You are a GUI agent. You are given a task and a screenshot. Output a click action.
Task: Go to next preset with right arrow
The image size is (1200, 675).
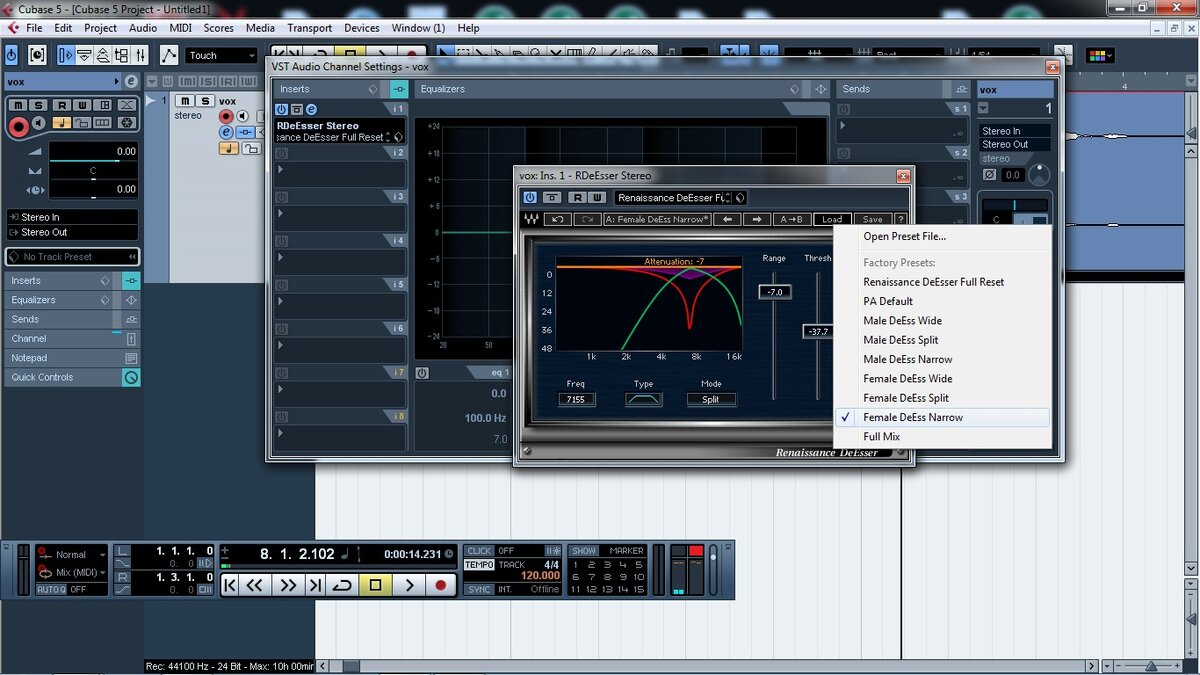click(x=757, y=219)
